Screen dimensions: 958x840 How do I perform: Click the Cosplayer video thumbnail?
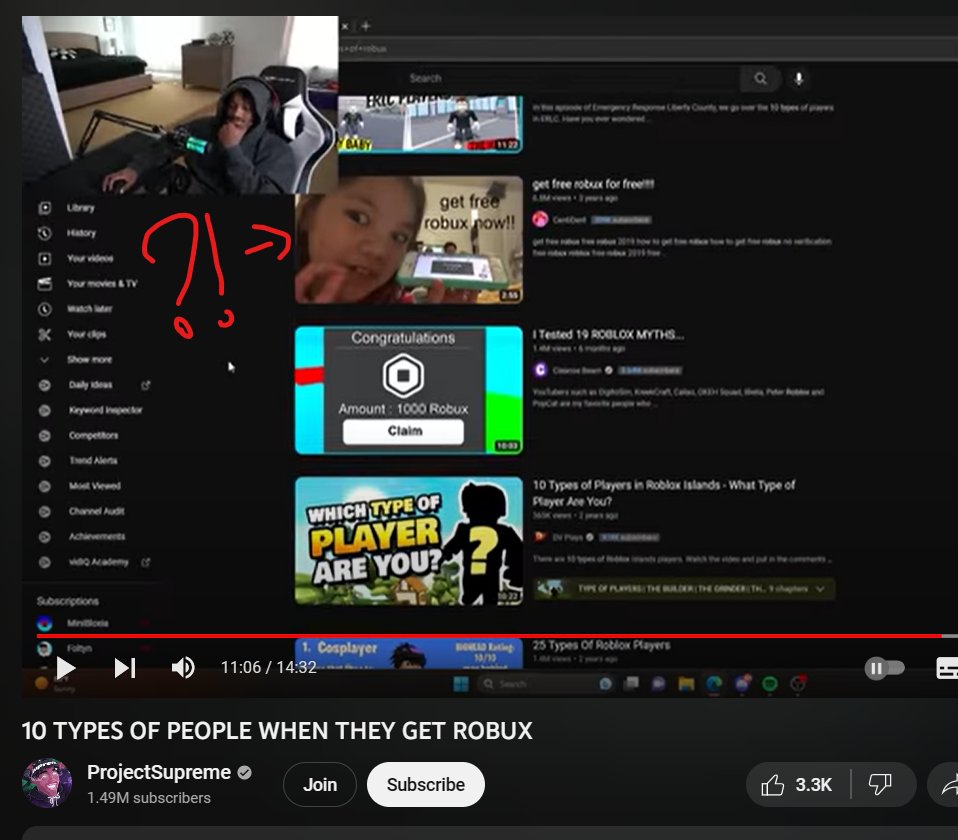point(409,654)
